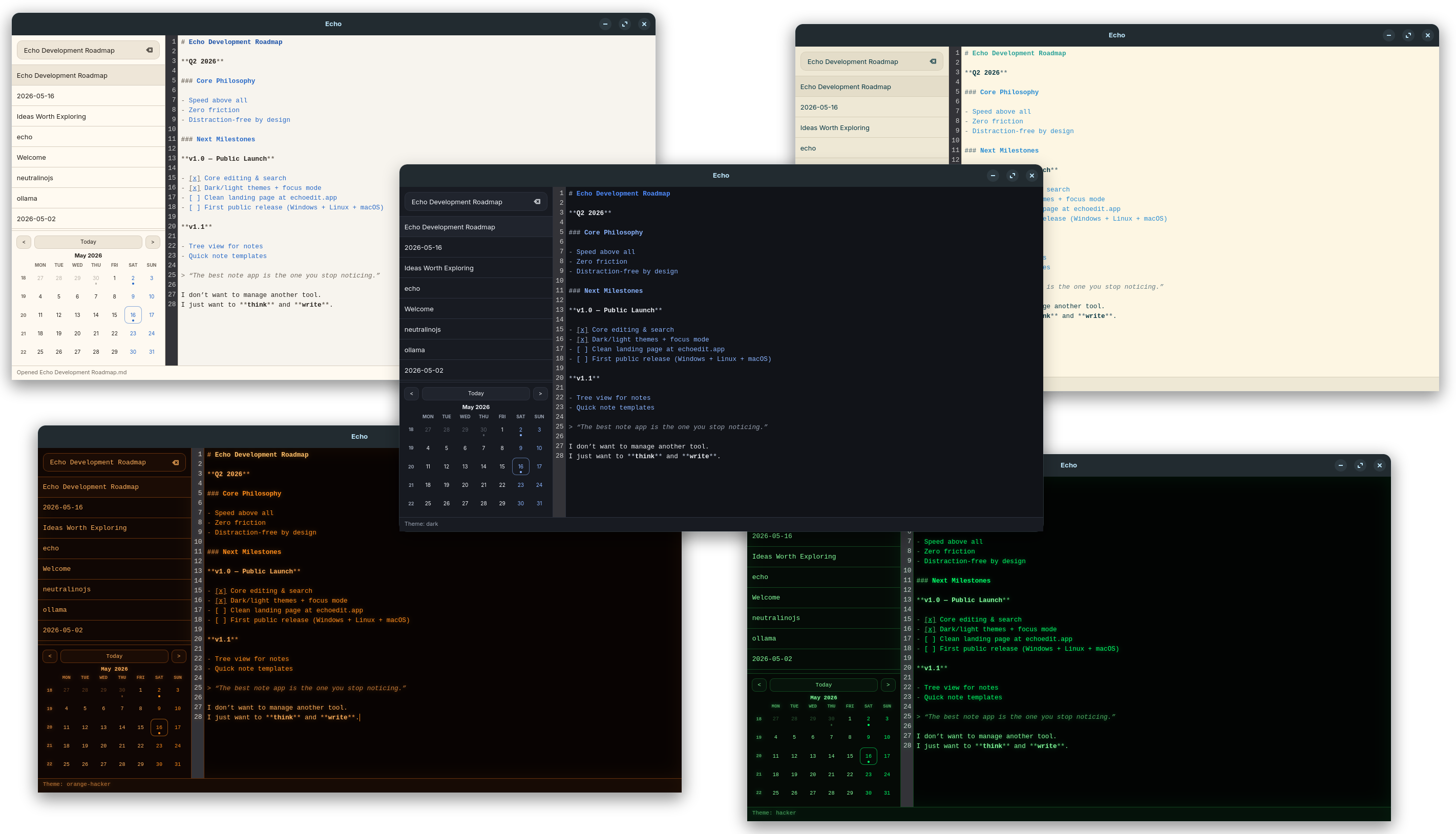Clear the search field in the orange-hacker window
1456x834 pixels.
(175, 462)
